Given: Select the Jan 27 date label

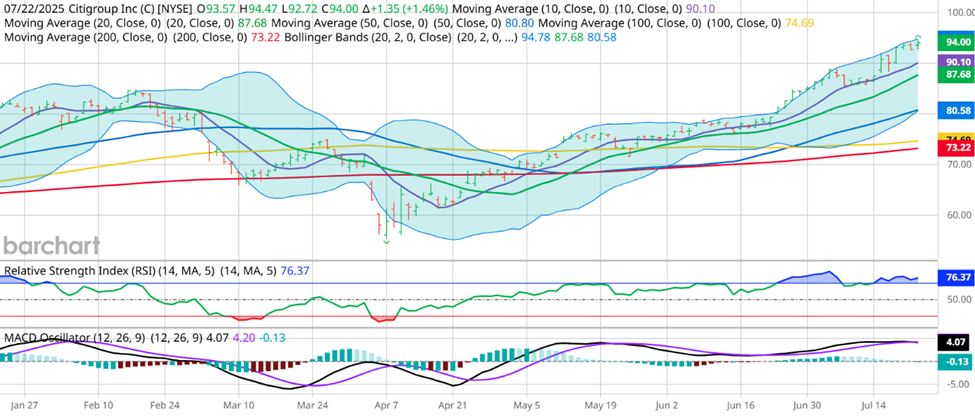Looking at the screenshot, I should pos(24,403).
